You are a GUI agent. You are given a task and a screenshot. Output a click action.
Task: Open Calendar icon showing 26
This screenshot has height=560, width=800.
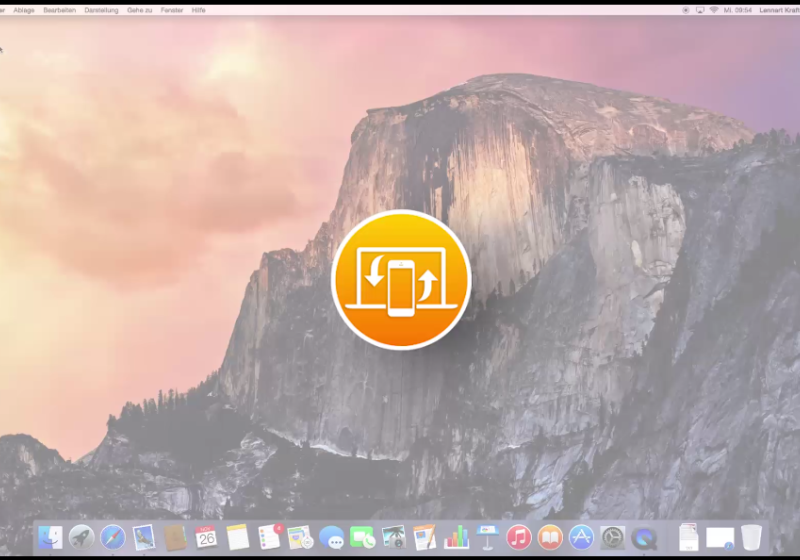tap(206, 538)
